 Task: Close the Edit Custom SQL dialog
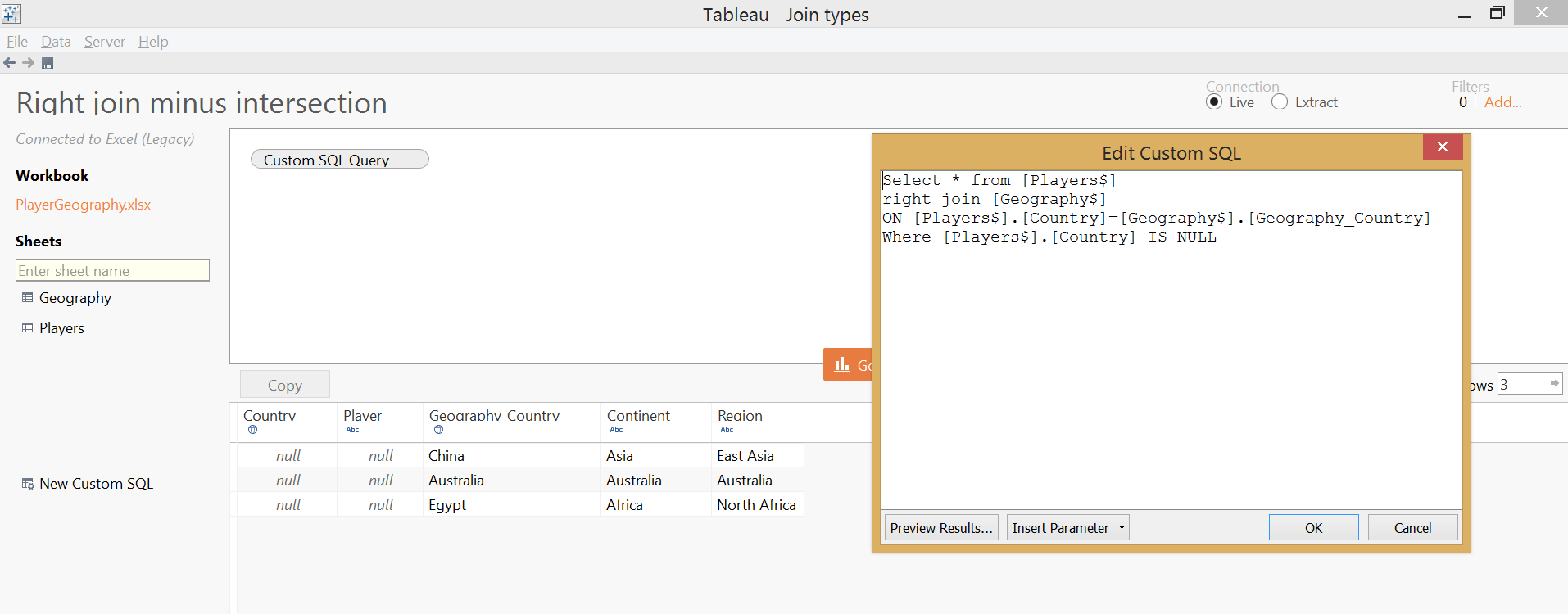click(1443, 147)
